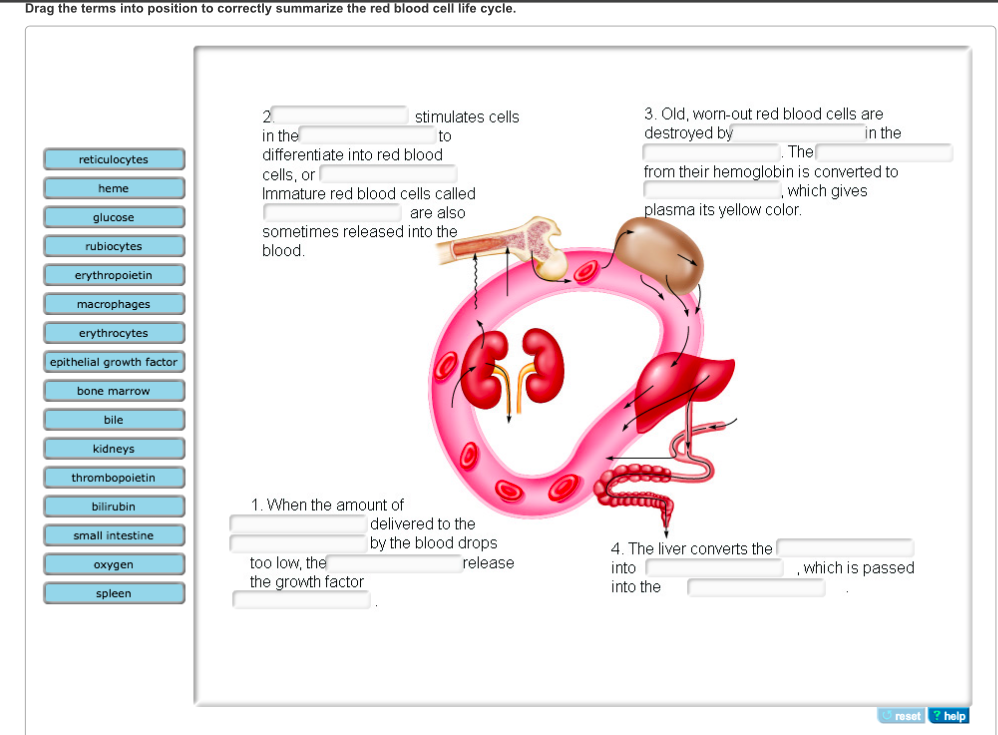This screenshot has width=998, height=735.
Task: Click blank after 'into the' in step 4
Action: tap(756, 587)
